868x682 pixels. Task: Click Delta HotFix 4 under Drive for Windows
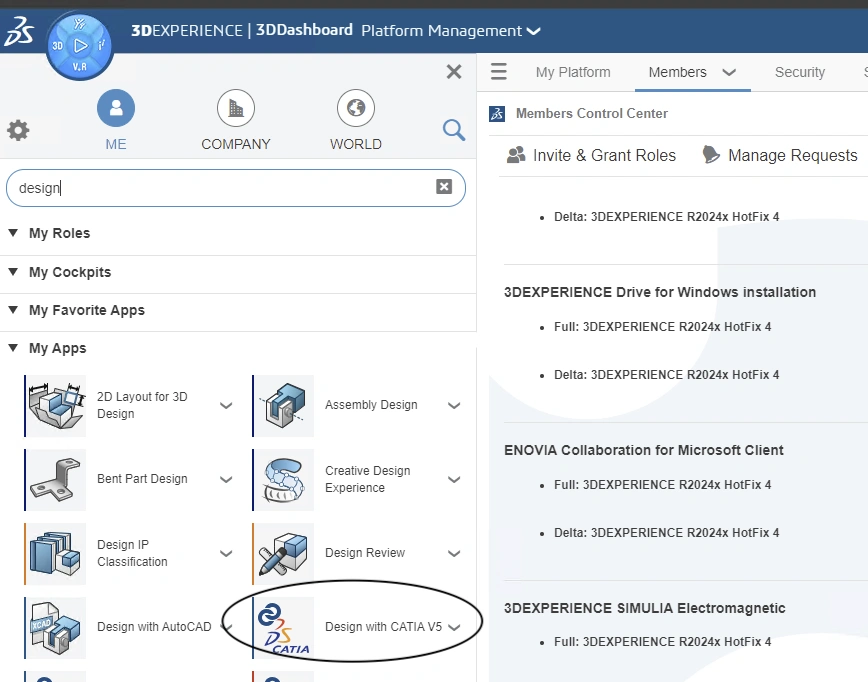(x=666, y=375)
